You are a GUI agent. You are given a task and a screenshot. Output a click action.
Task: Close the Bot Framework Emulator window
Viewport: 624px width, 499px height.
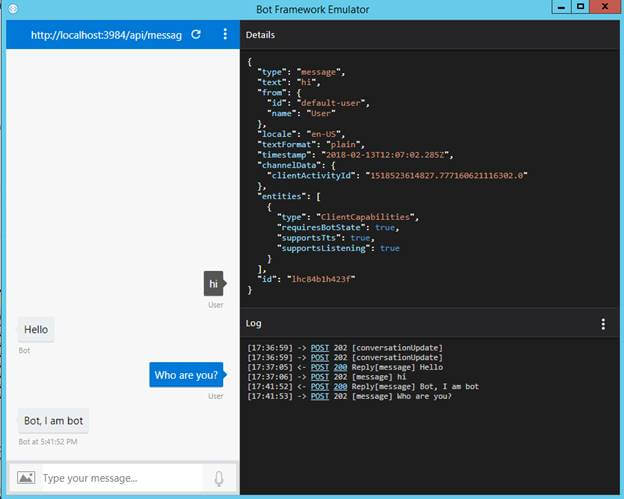point(605,7)
